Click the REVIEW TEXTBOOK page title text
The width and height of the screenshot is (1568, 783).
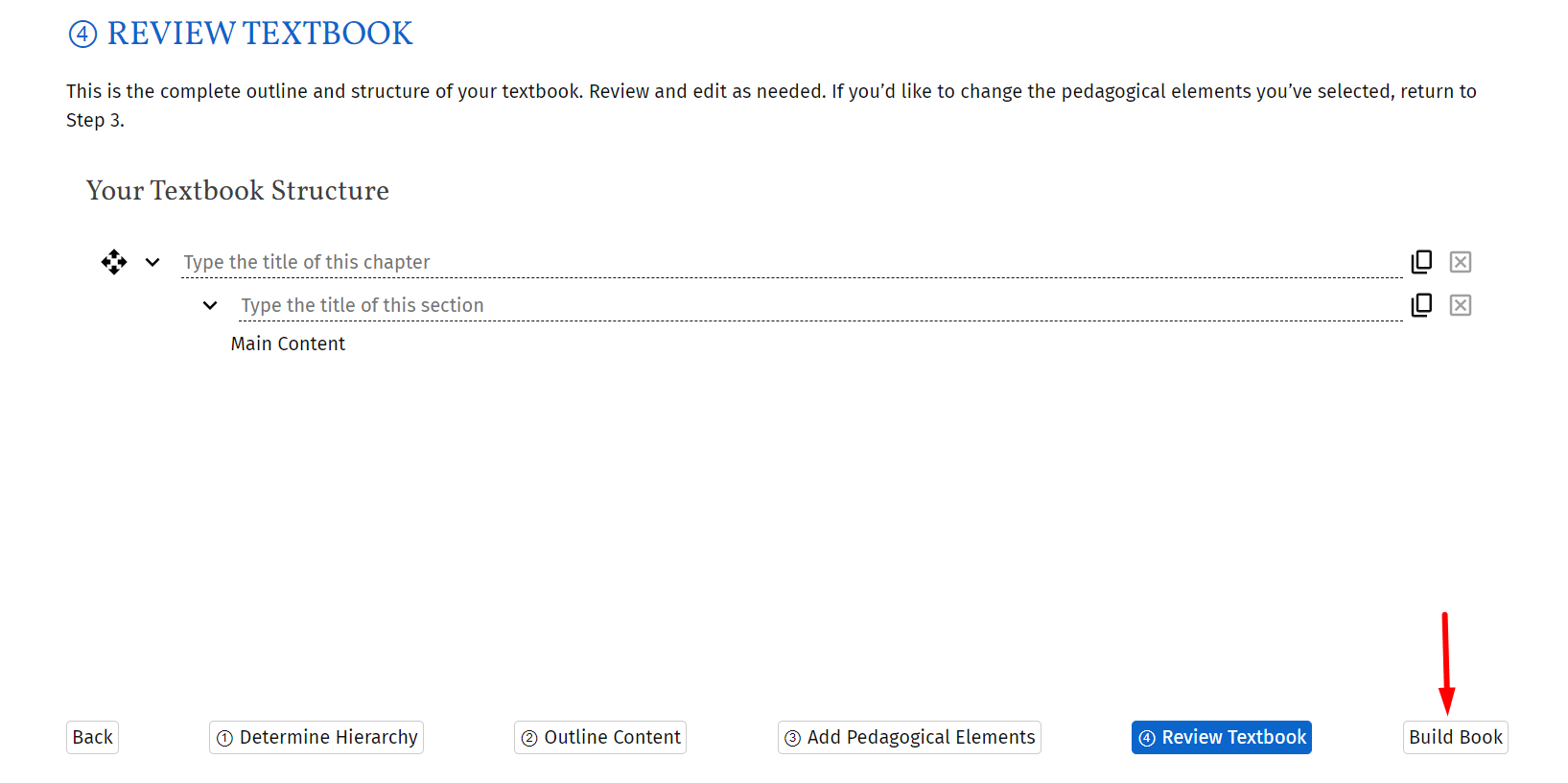(x=259, y=34)
